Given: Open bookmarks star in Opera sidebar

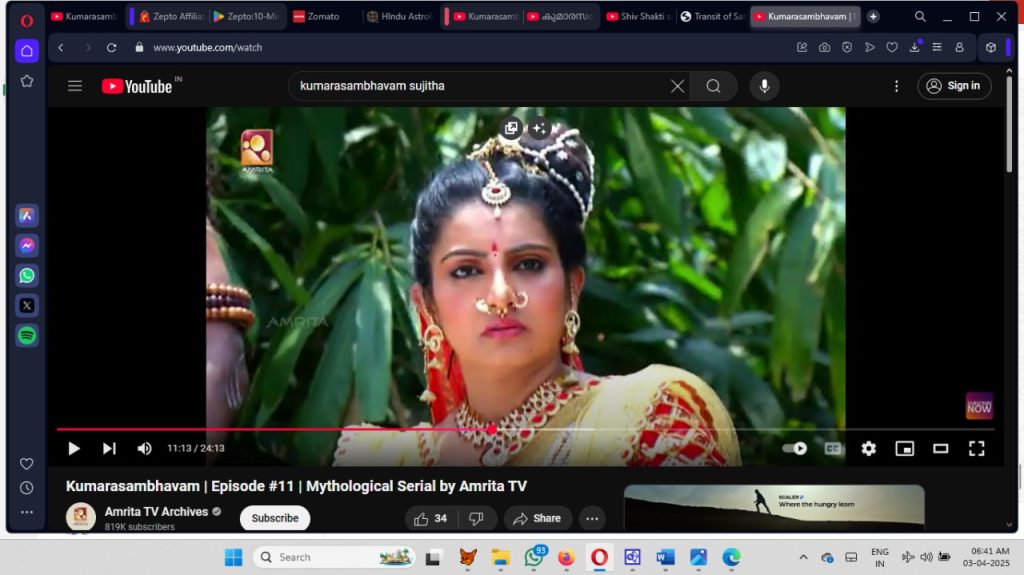Looking at the screenshot, I should [x=27, y=82].
